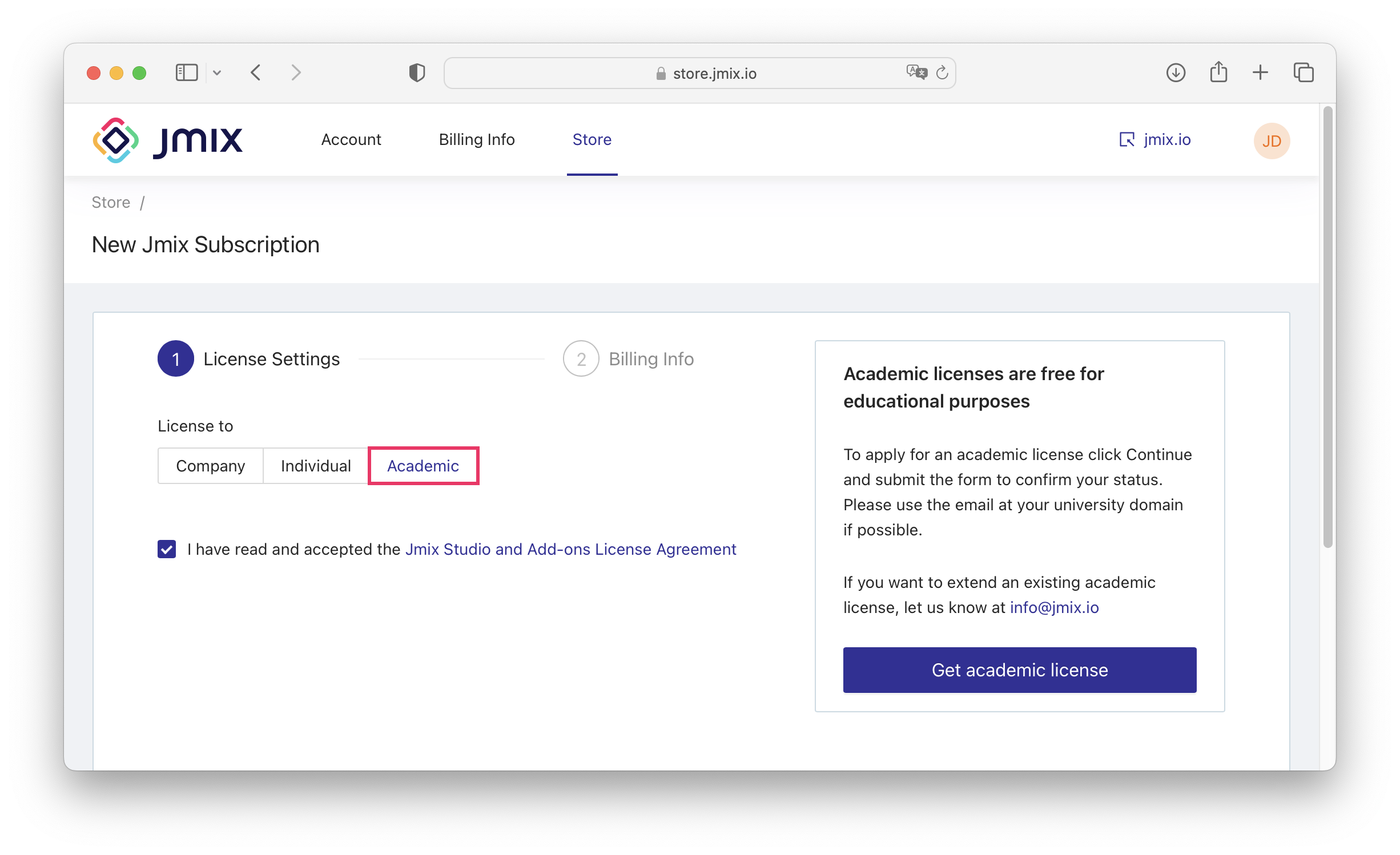
Task: Select the Company license option
Action: (210, 466)
